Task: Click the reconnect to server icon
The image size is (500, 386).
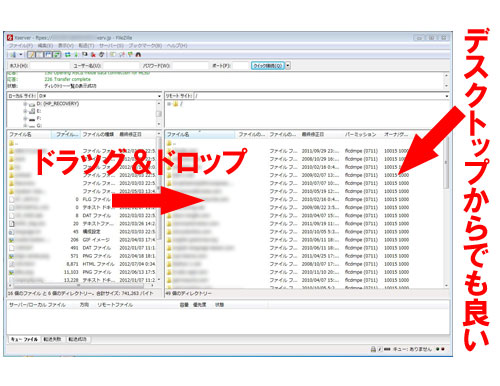Action: 102,55
